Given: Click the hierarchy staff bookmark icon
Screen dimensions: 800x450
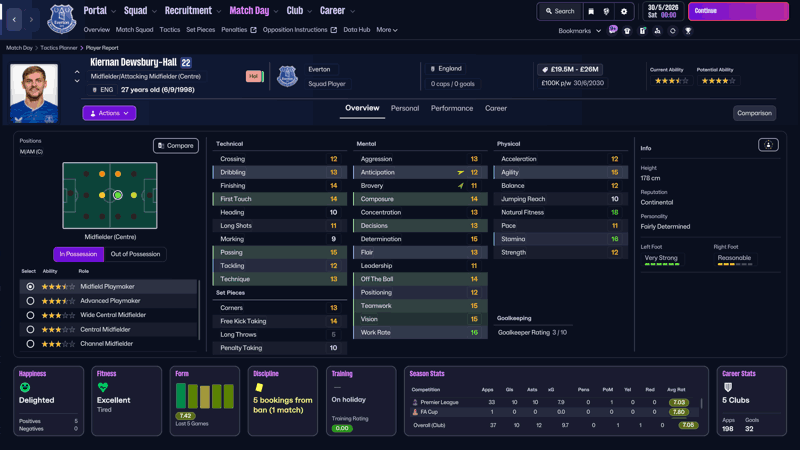Looking at the screenshot, I should 657,31.
